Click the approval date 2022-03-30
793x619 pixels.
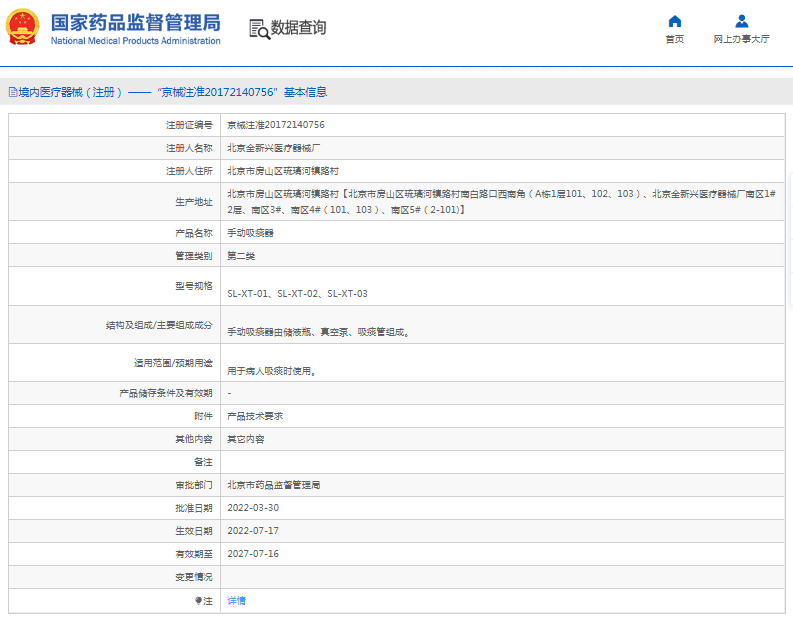point(253,508)
